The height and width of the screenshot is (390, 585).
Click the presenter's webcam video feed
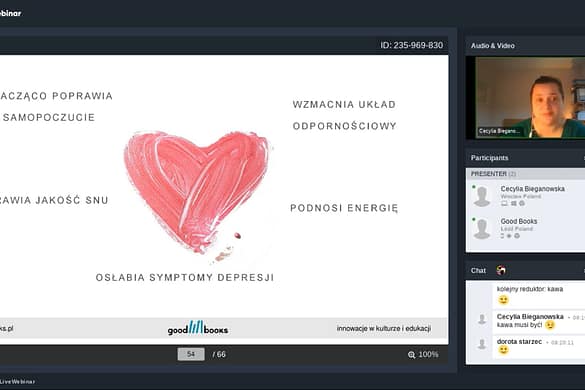point(530,97)
